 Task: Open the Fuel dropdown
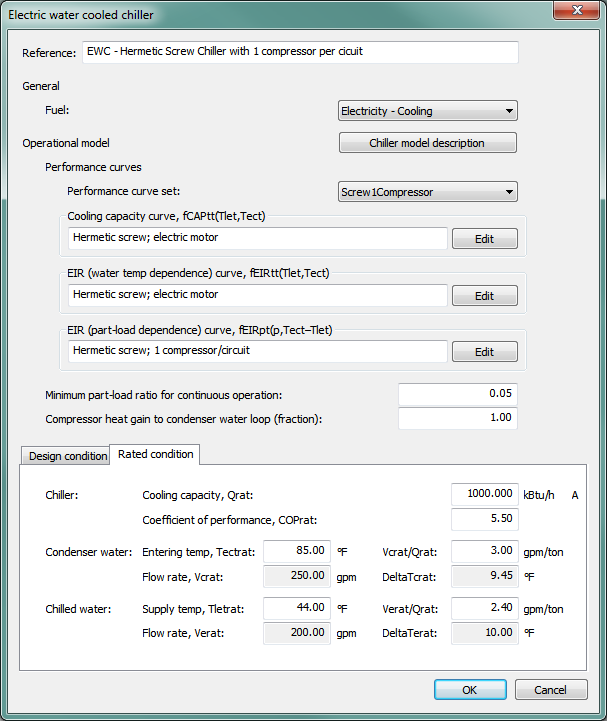point(428,111)
